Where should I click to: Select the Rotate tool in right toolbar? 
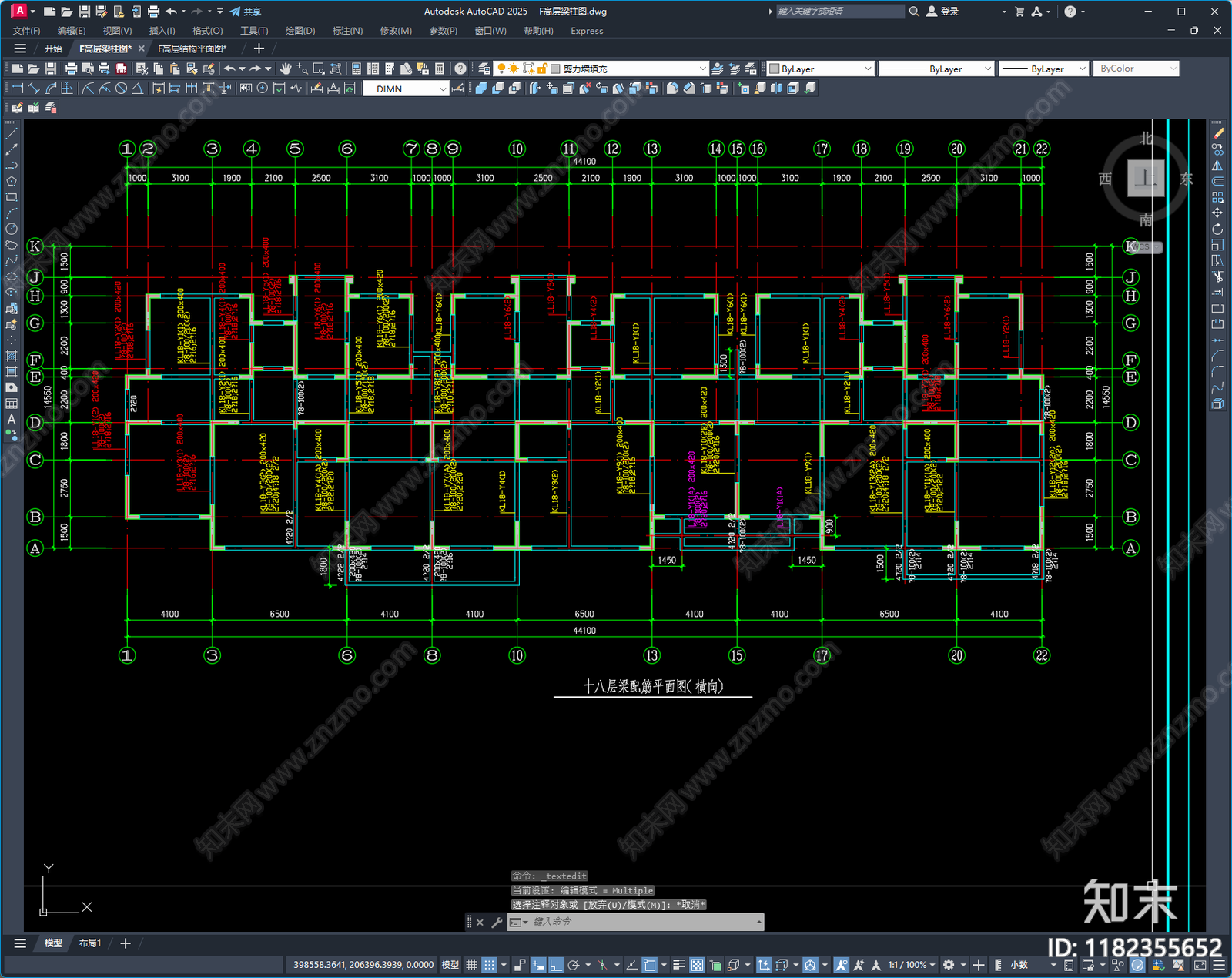point(1217,229)
